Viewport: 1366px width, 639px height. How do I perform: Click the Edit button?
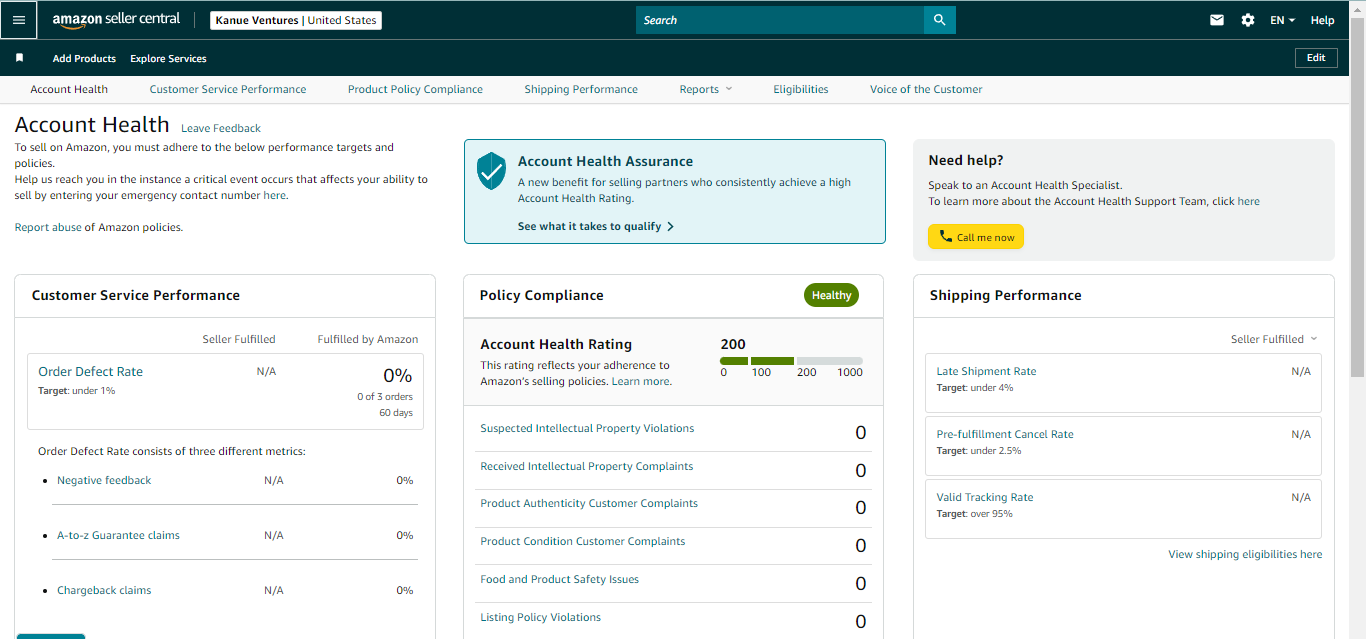pos(1316,58)
